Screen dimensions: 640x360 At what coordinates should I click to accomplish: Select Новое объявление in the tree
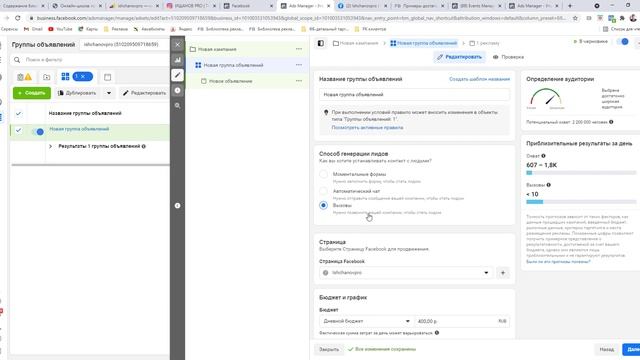tap(230, 81)
